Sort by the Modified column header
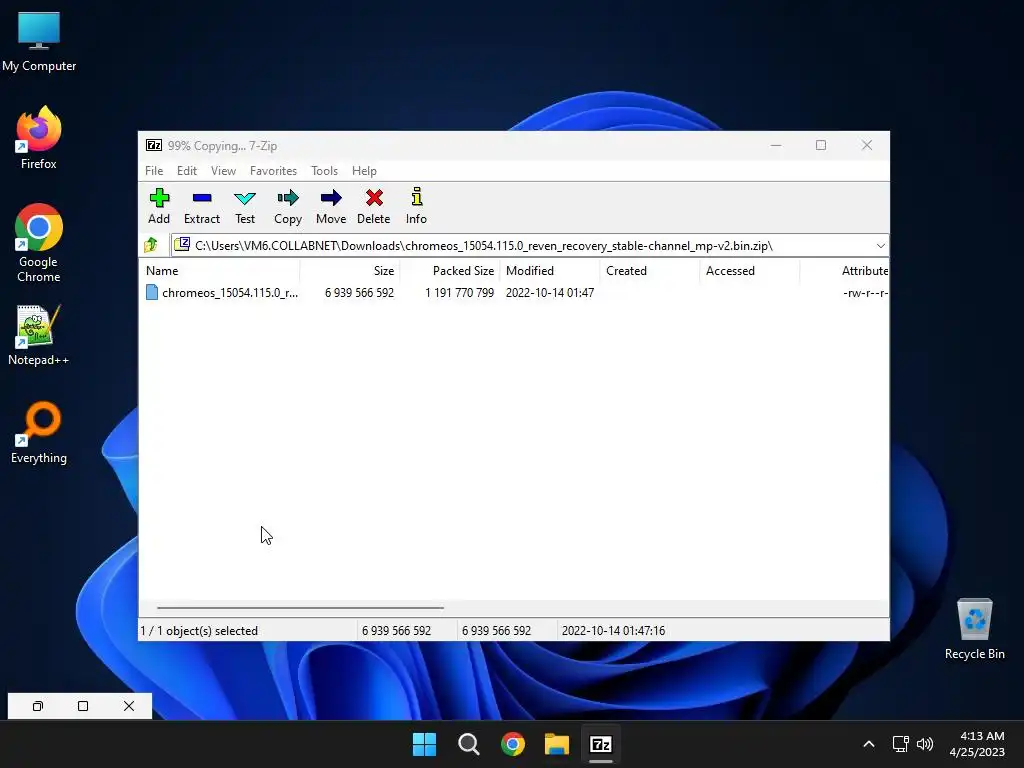 click(550, 270)
